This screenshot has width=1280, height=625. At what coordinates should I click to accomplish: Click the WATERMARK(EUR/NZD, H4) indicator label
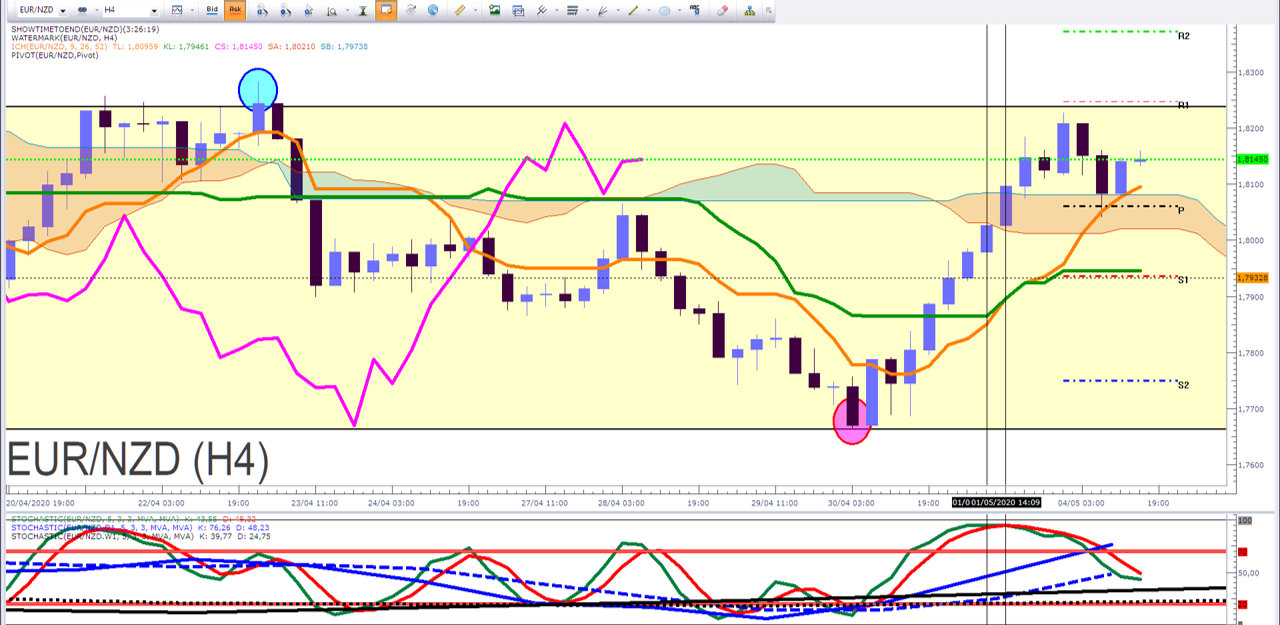[64, 38]
